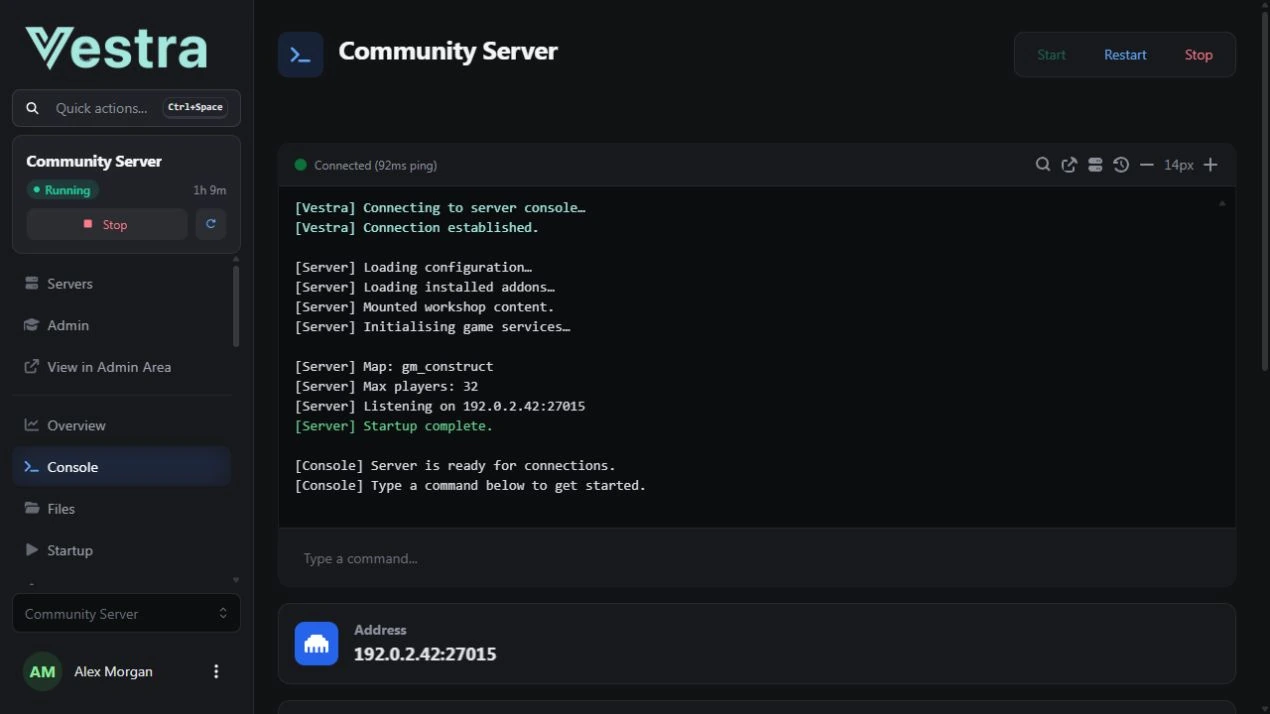This screenshot has height=714, width=1270.
Task: Open Servers in the sidebar
Action: pos(122,284)
